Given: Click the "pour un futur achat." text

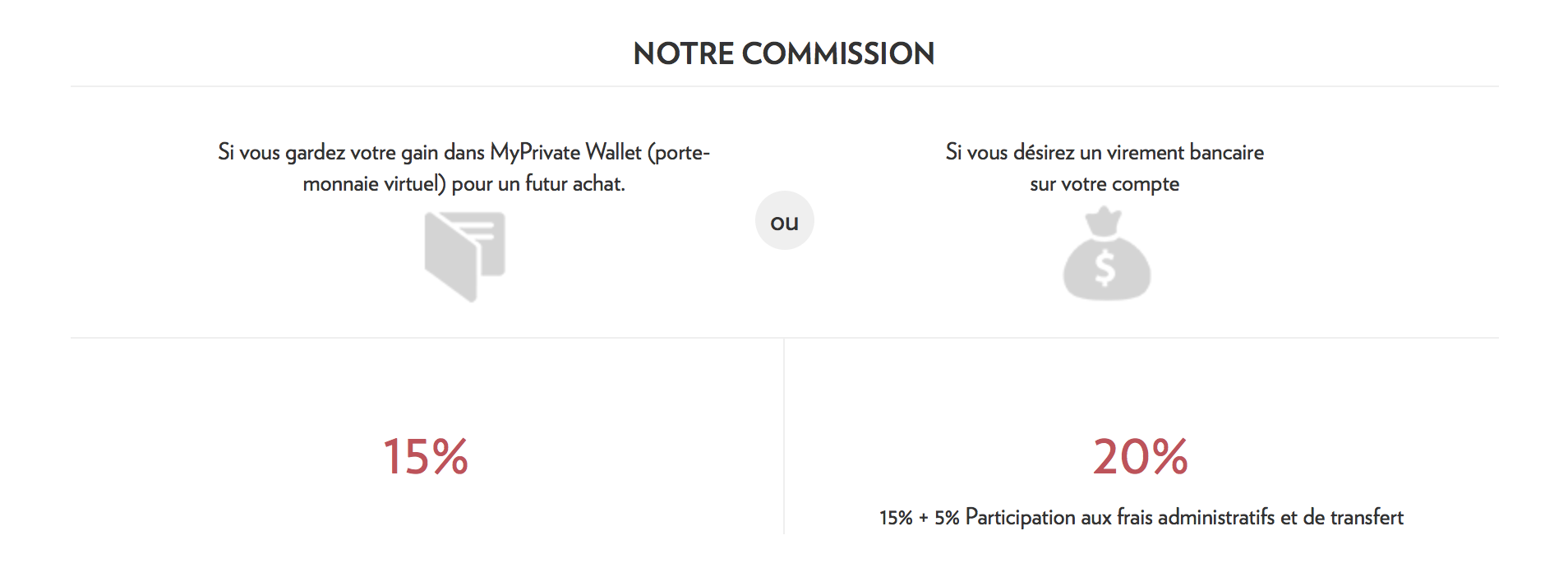Looking at the screenshot, I should coord(538,184).
